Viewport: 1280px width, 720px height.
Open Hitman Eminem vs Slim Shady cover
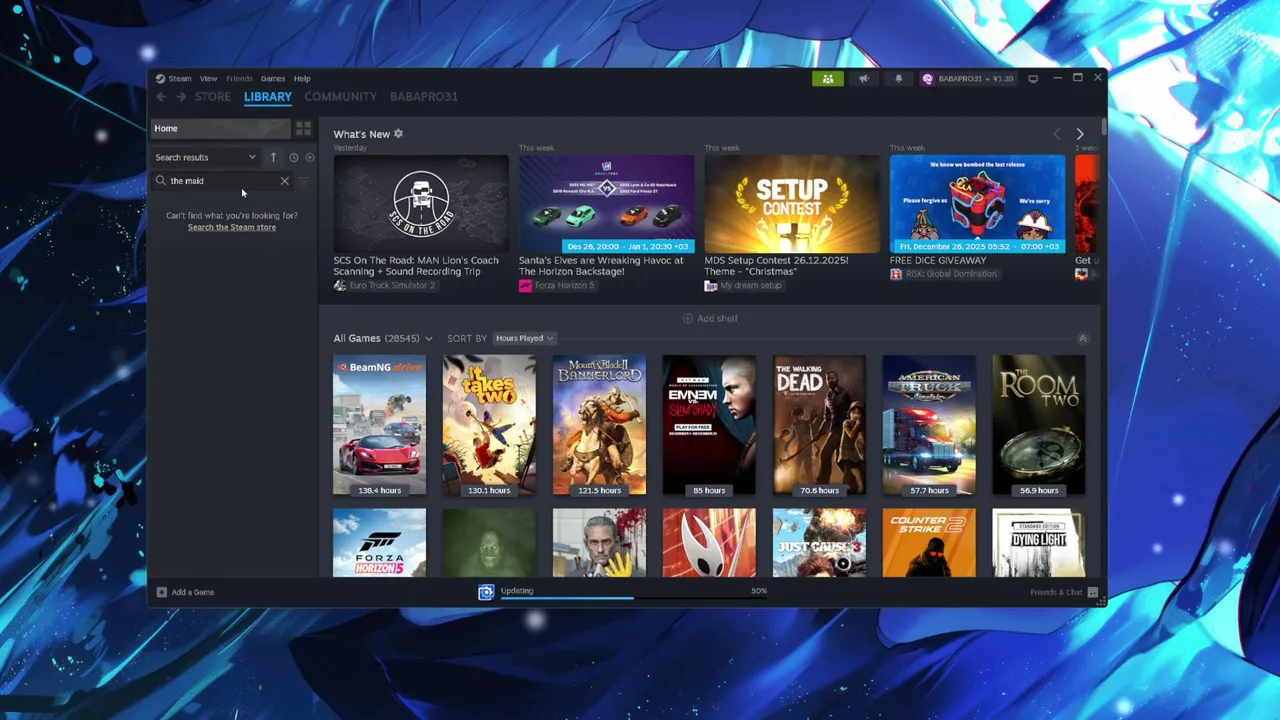point(709,425)
